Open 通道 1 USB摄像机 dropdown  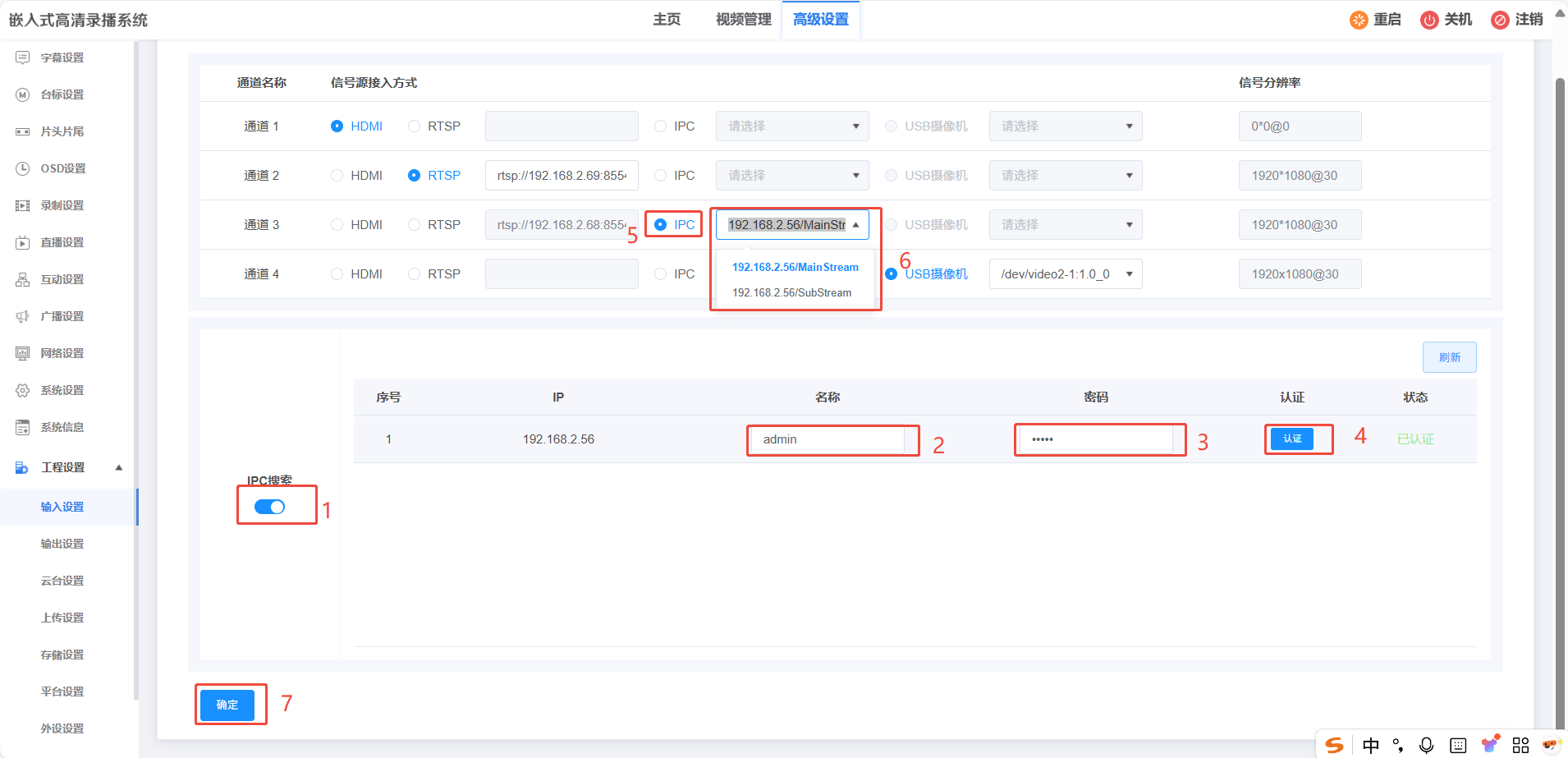[1066, 126]
